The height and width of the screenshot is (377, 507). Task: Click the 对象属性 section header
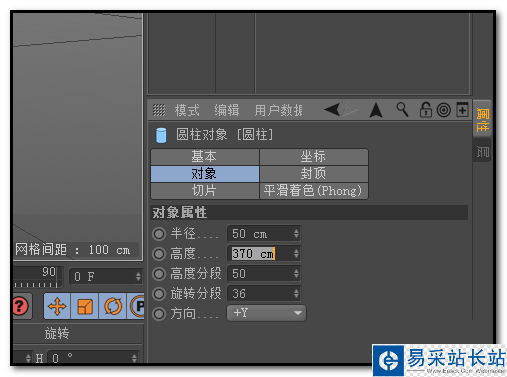click(x=309, y=213)
